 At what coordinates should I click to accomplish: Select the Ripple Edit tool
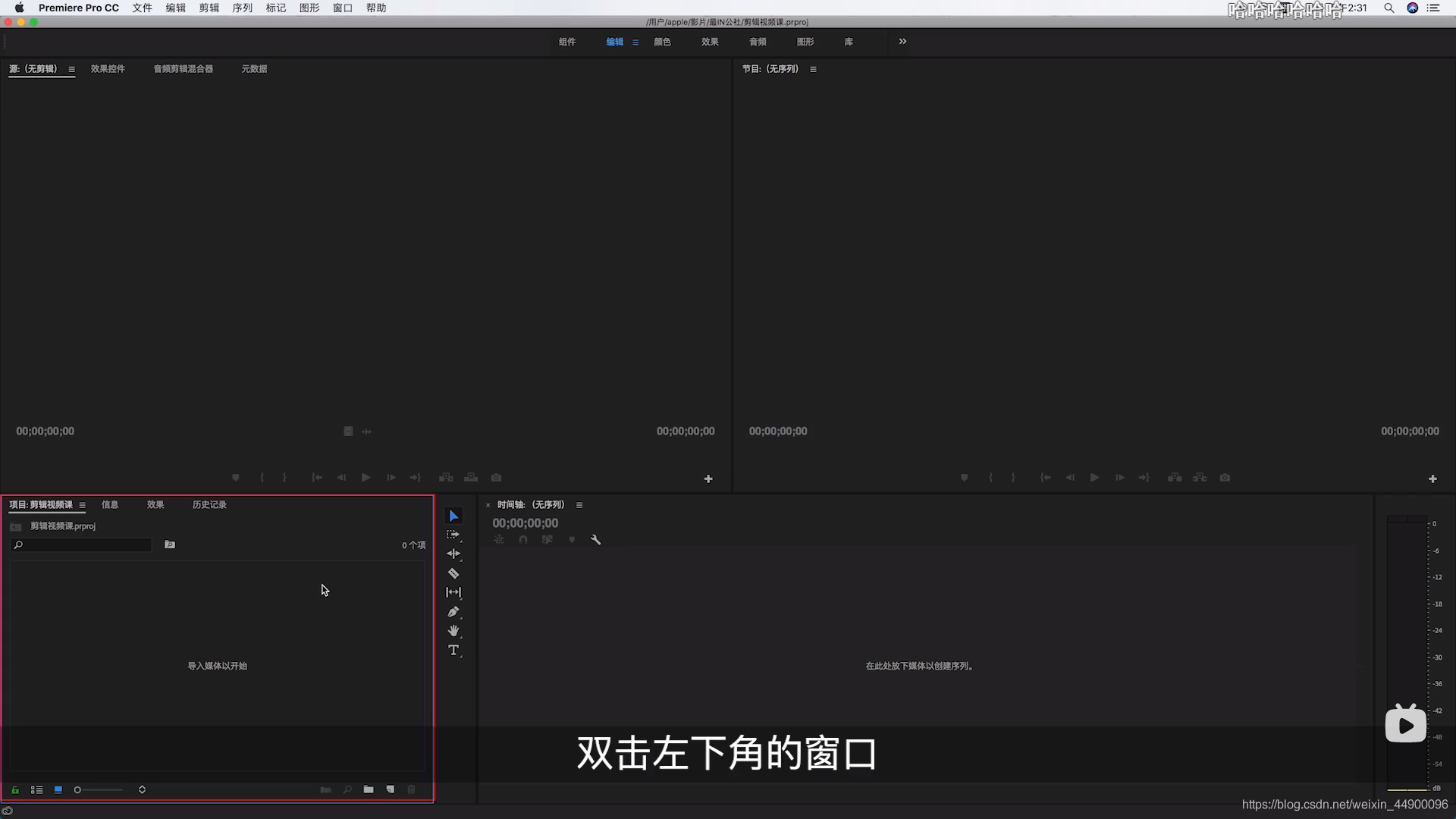[x=453, y=554]
